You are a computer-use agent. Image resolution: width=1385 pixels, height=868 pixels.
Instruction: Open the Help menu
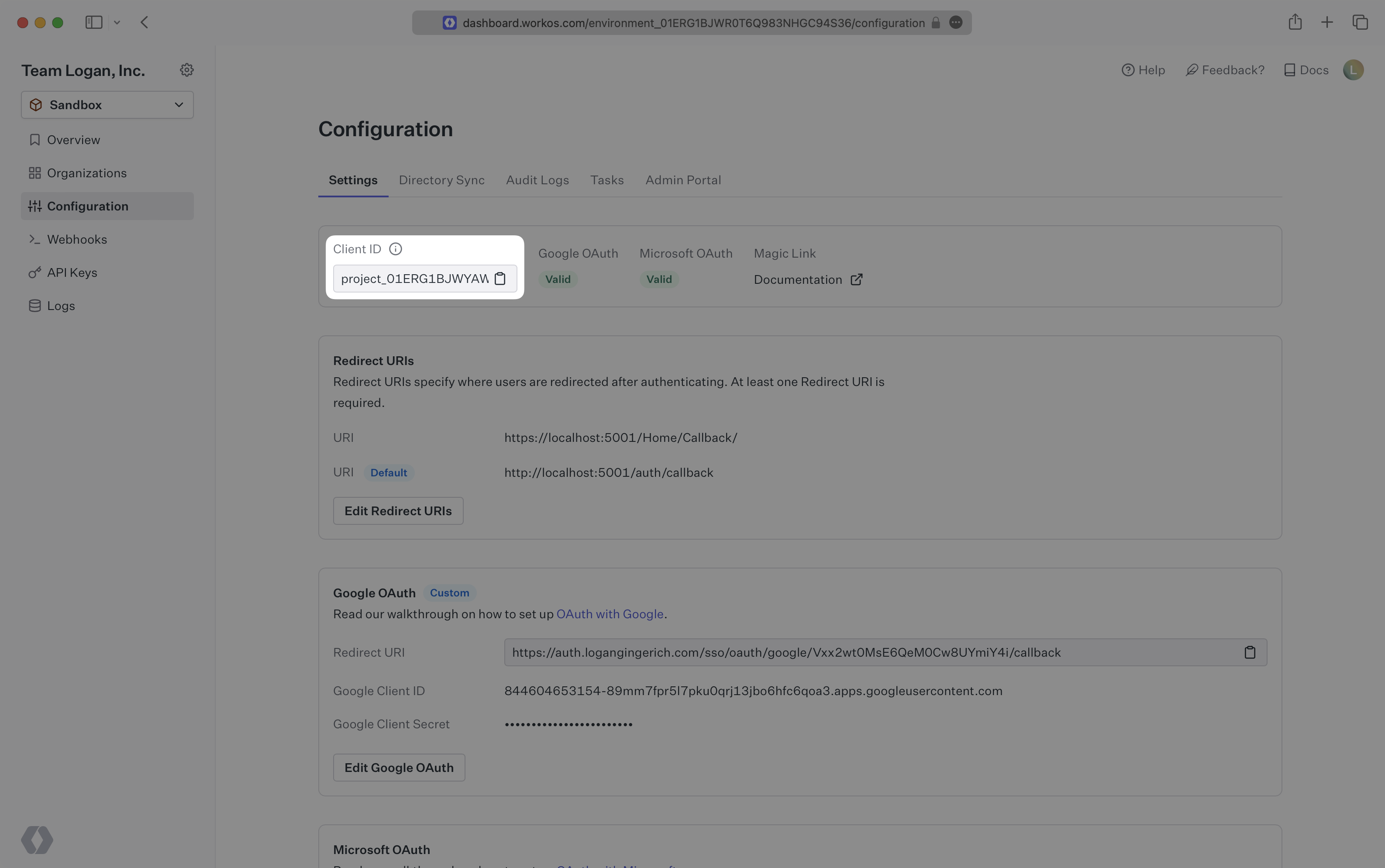click(1144, 69)
